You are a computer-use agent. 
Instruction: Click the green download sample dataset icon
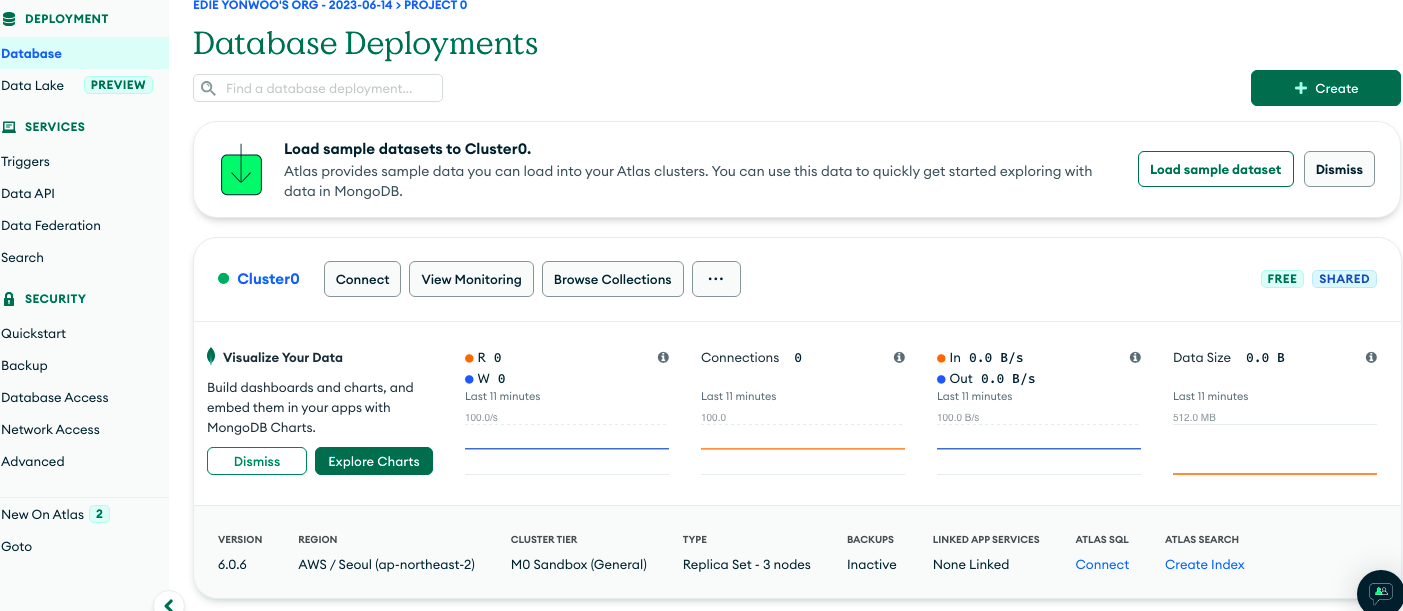(241, 170)
